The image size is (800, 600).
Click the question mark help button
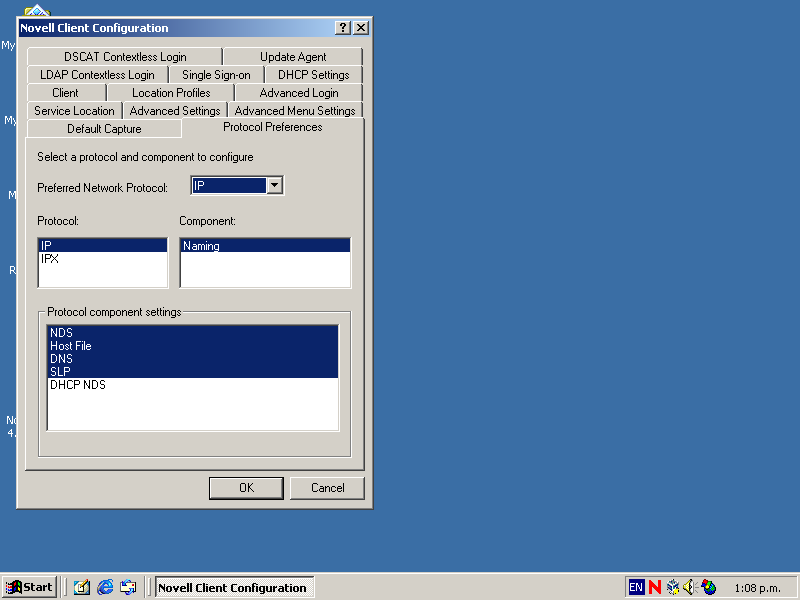tap(343, 28)
